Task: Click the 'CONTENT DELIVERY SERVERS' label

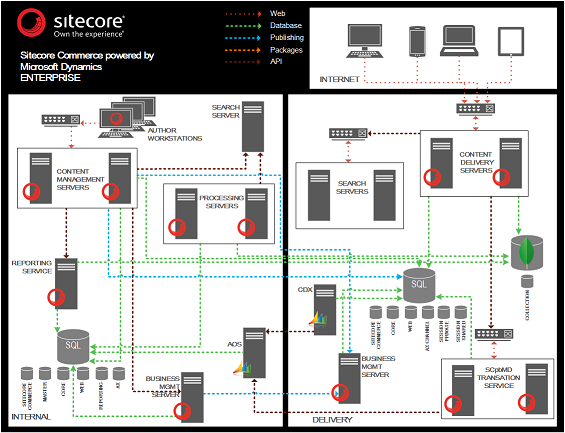Action: click(x=476, y=162)
